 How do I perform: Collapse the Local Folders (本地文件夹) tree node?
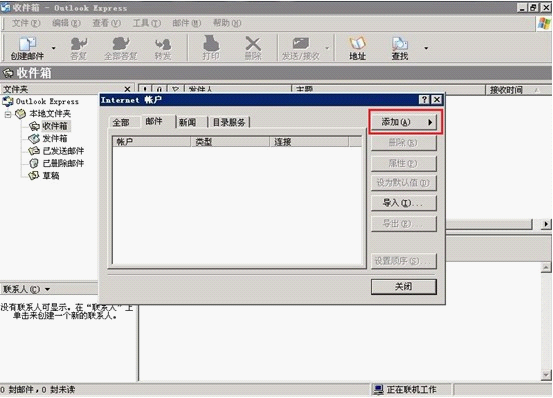click(x=8, y=114)
